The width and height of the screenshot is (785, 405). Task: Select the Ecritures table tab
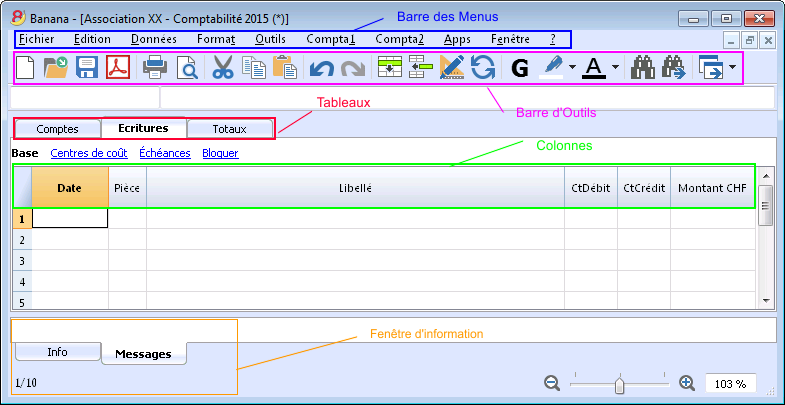click(x=143, y=128)
